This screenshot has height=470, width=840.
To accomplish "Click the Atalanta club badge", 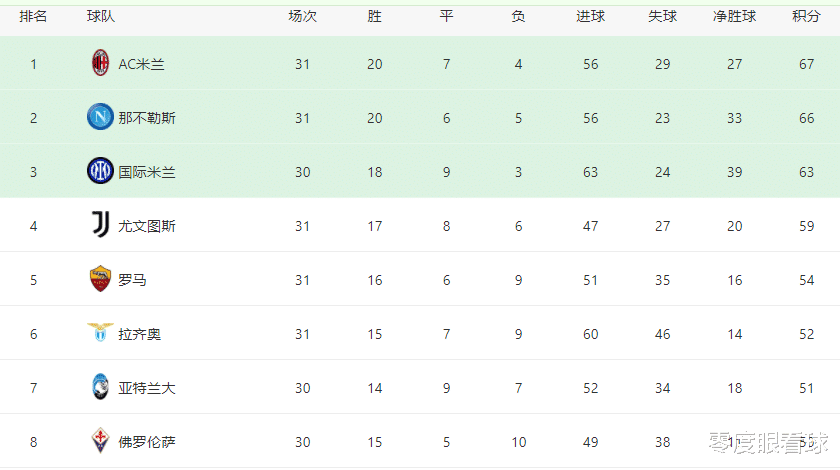I will point(100,386).
